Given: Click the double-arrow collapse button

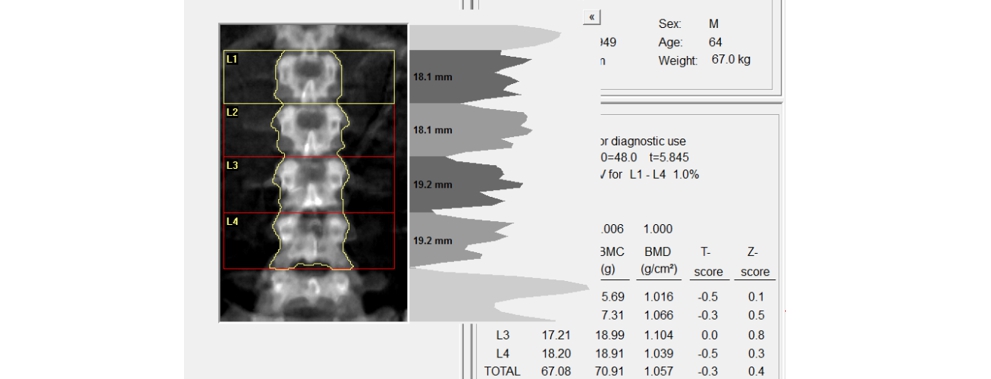Looking at the screenshot, I should click(592, 17).
